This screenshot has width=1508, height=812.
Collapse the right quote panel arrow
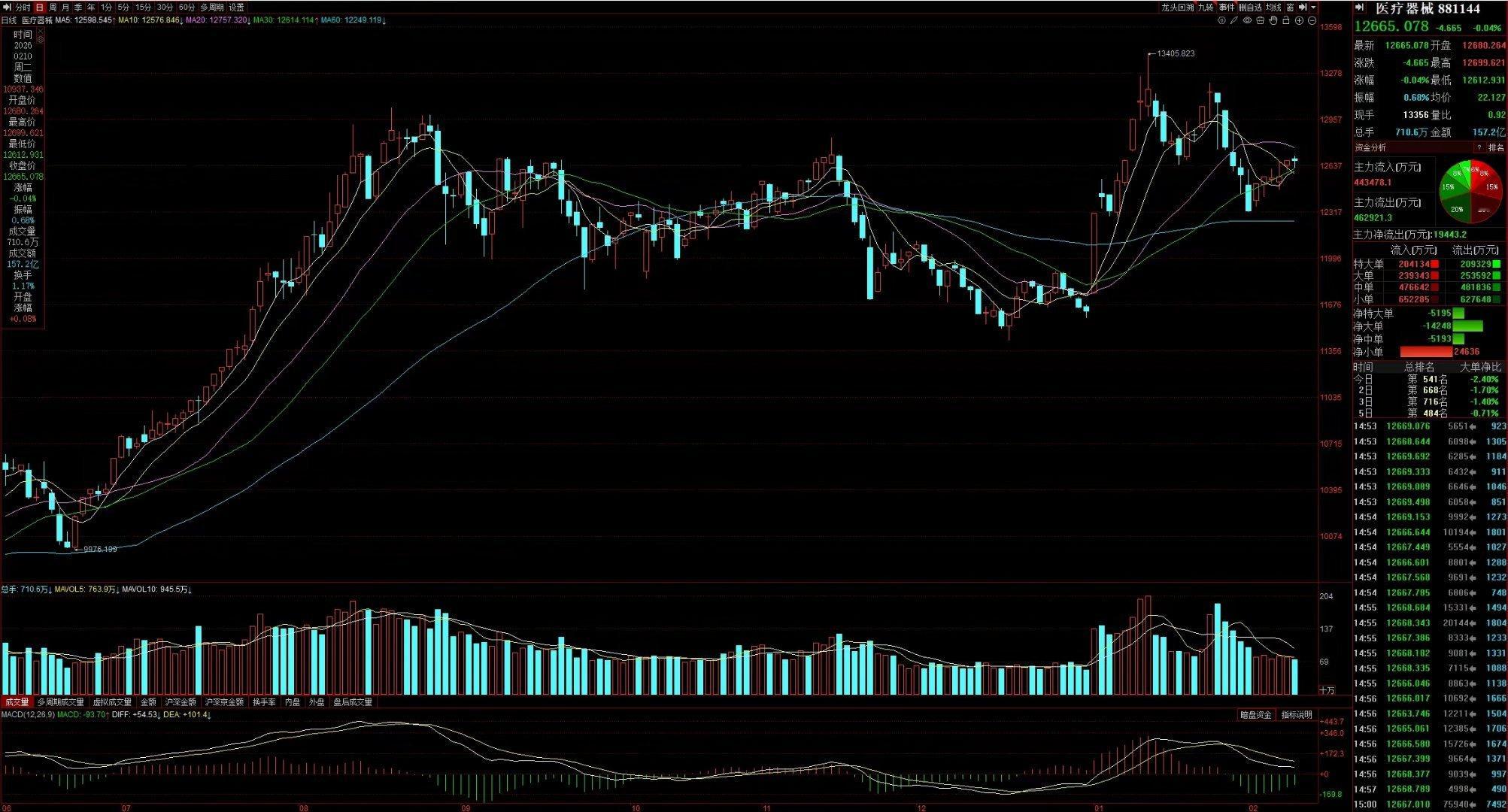coord(1359,8)
